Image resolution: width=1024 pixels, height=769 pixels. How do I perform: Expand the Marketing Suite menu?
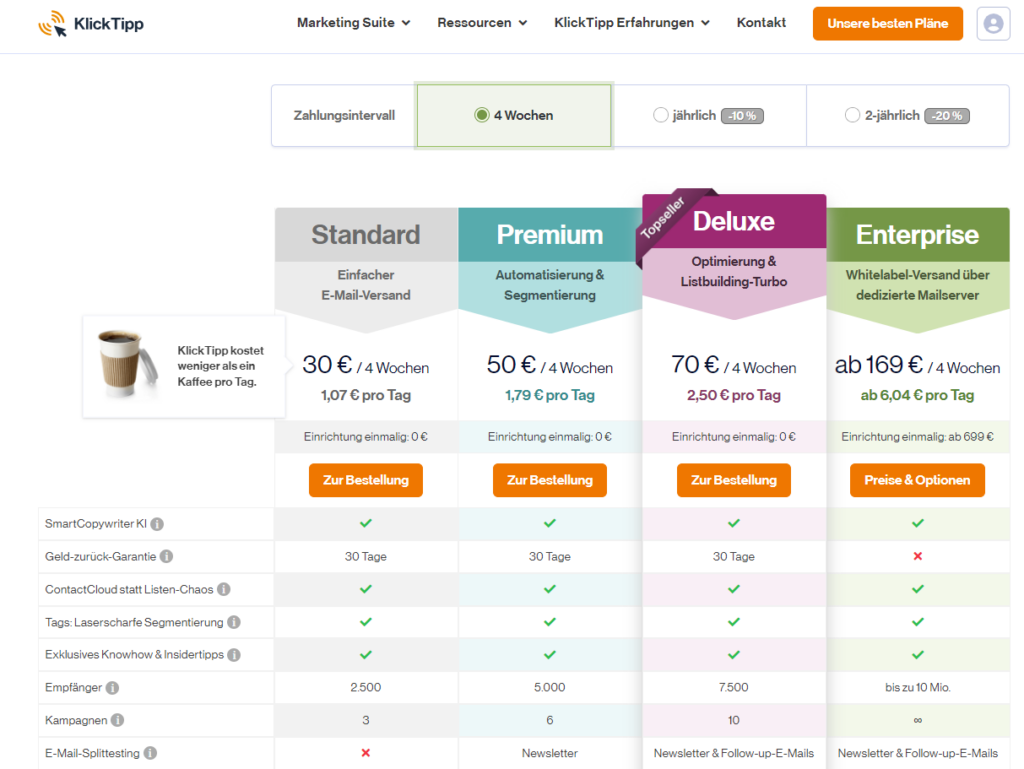pyautogui.click(x=353, y=23)
